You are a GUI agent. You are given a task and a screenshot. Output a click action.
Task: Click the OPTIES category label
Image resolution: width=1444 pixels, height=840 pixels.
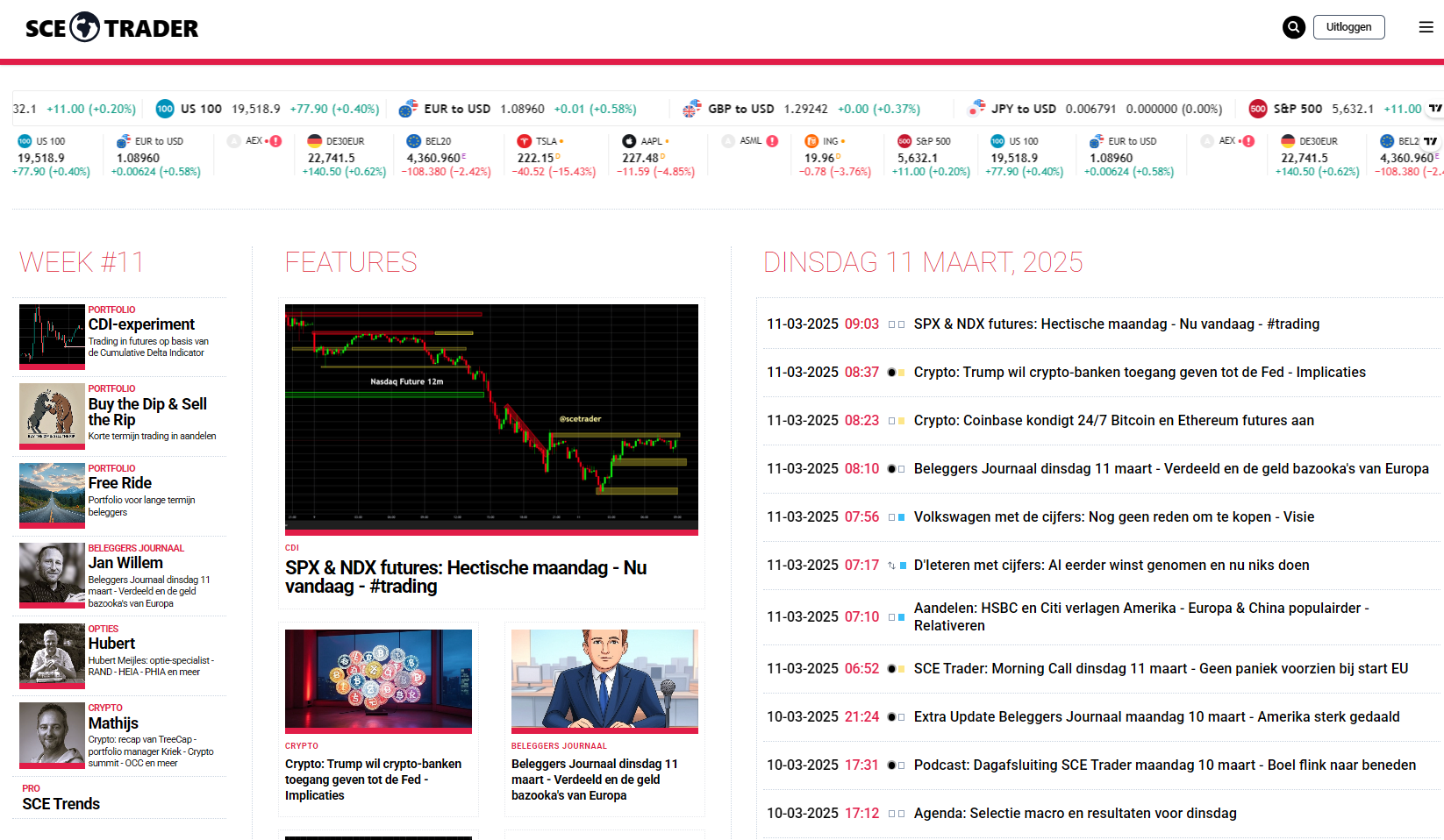coord(104,629)
